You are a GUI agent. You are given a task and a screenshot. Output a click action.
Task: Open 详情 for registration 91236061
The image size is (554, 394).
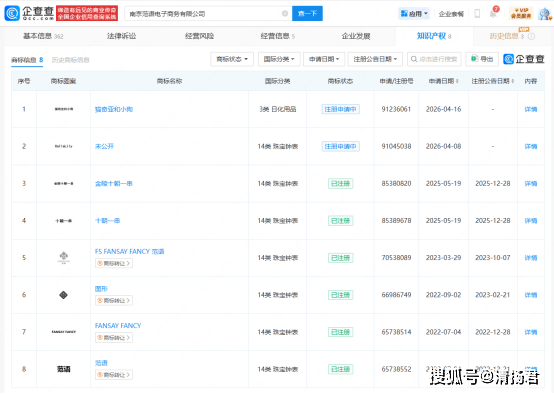pos(531,110)
